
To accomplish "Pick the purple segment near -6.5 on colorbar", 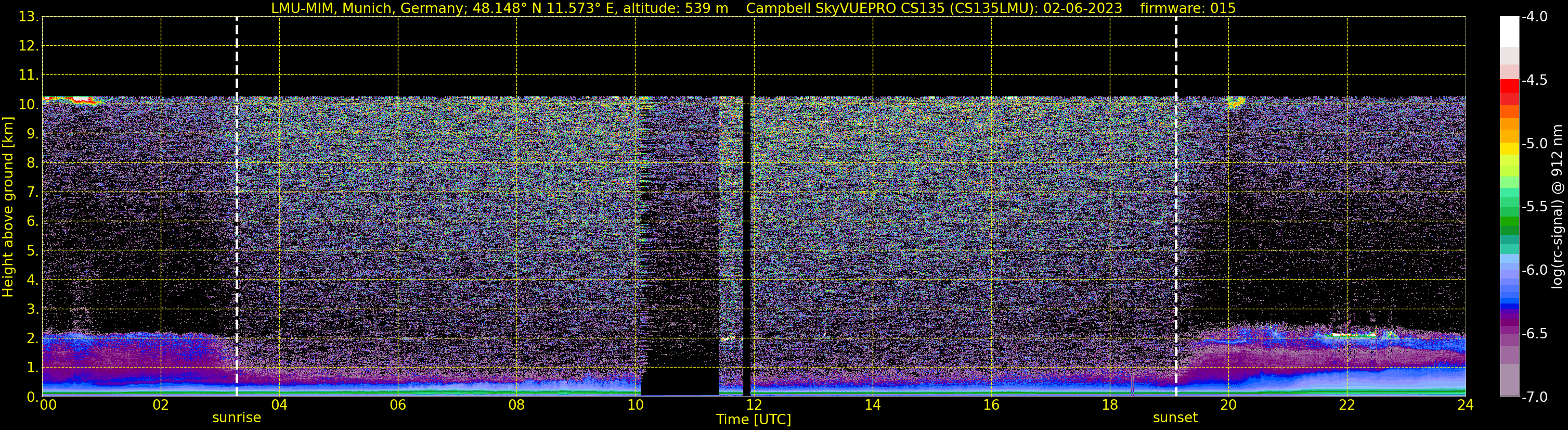I will (x=1510, y=331).
